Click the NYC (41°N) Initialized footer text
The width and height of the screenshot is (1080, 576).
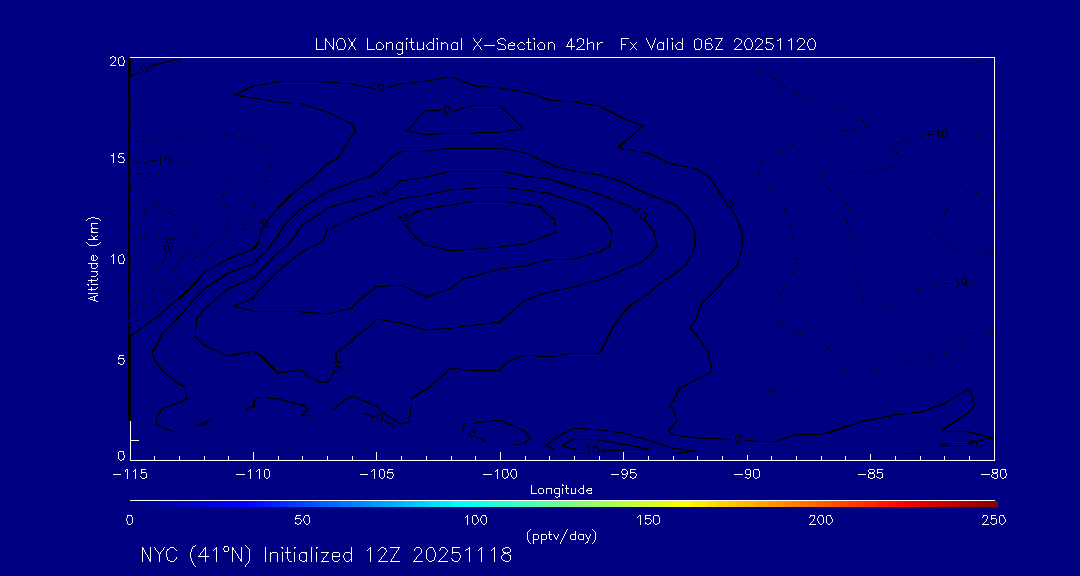click(x=326, y=555)
